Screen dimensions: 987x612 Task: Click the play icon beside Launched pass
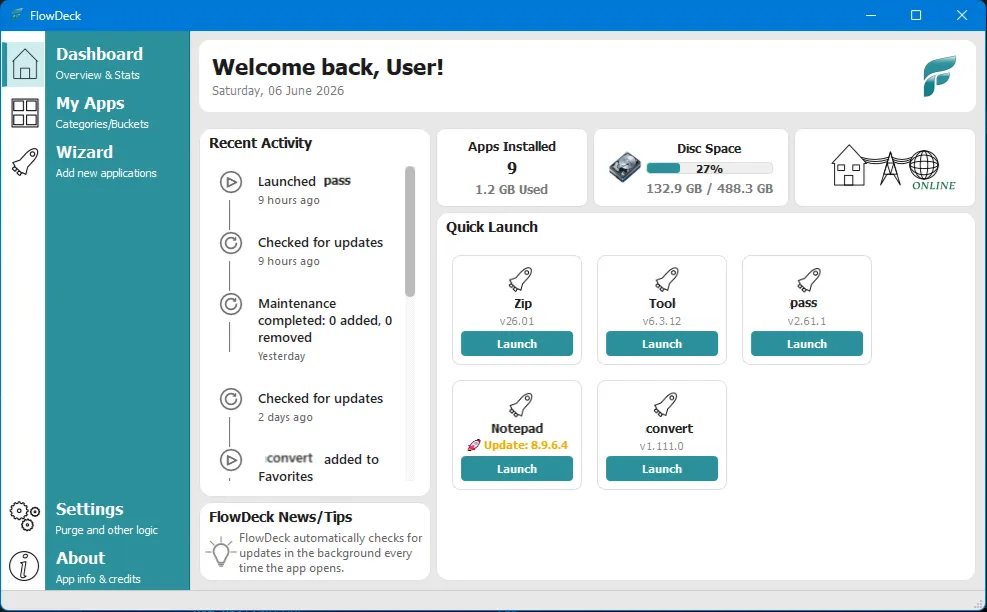point(231,182)
